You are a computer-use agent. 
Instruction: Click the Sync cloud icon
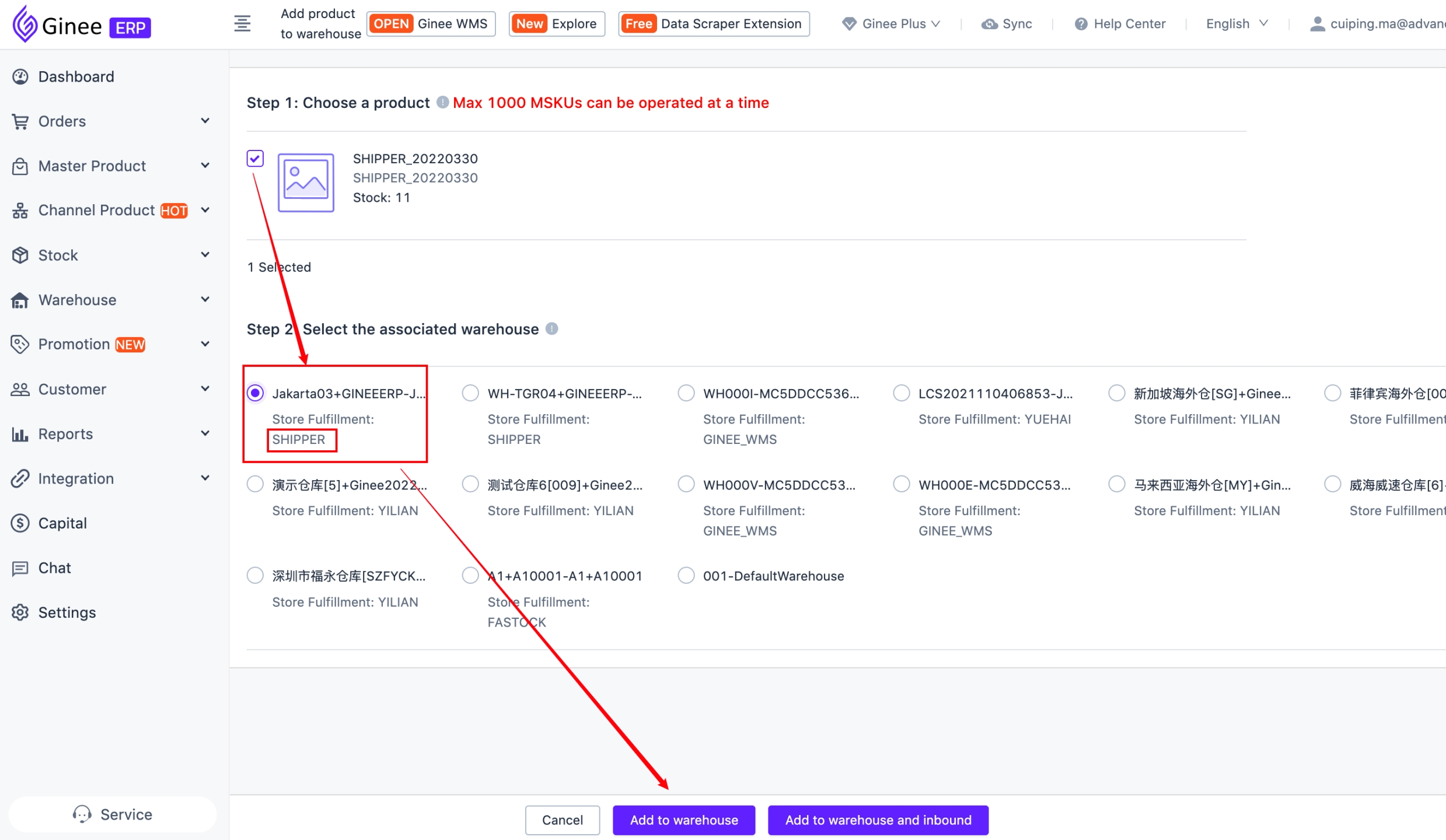click(x=989, y=24)
